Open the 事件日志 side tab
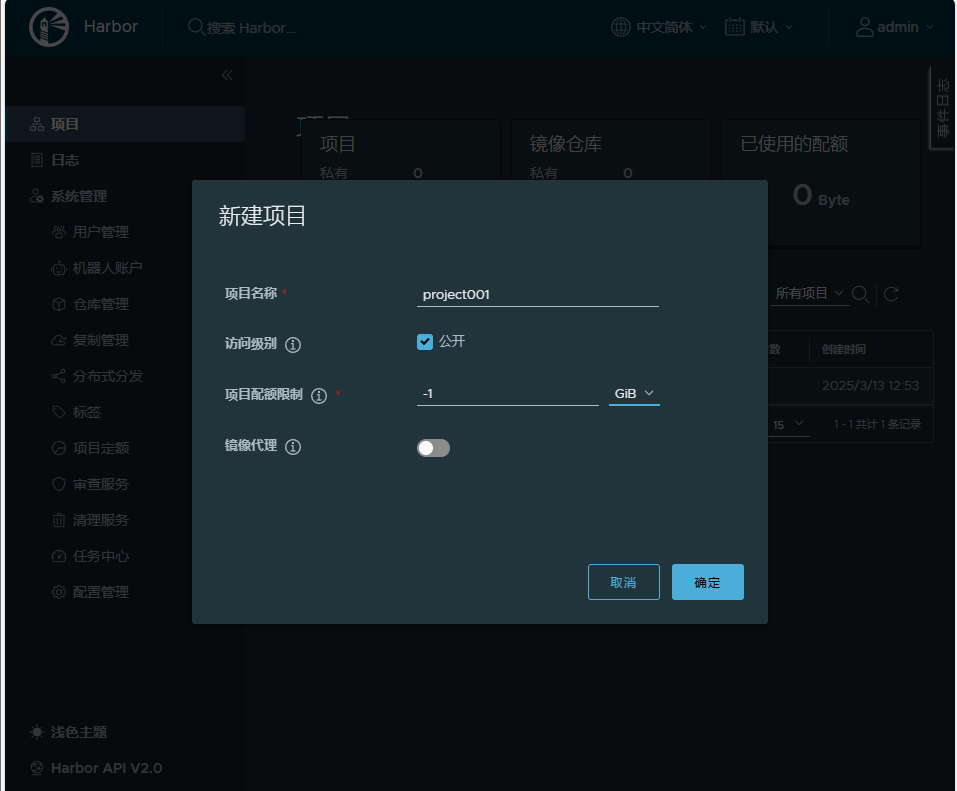This screenshot has height=791, width=957. point(943,107)
